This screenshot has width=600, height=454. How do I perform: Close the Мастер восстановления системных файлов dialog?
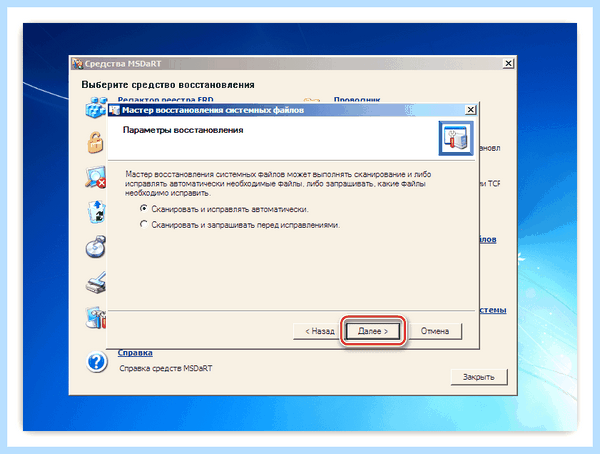point(470,110)
